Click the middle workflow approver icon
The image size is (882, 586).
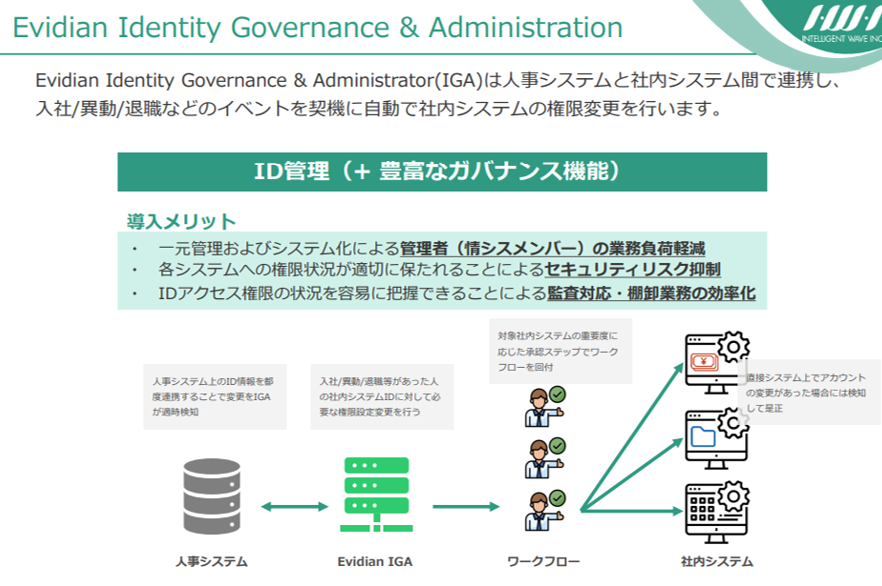tap(545, 458)
